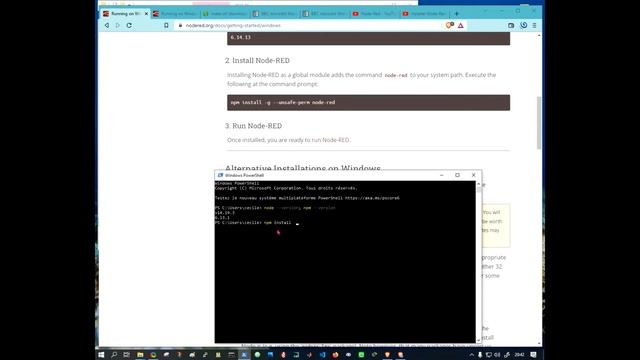Maximize the Windows PowerShell window
This screenshot has height=360, width=640.
pyautogui.click(x=458, y=175)
